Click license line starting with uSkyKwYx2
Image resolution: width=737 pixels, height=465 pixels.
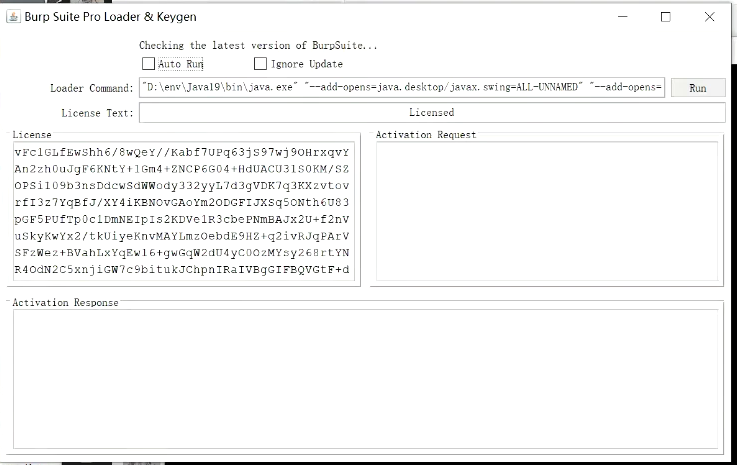[182, 236]
